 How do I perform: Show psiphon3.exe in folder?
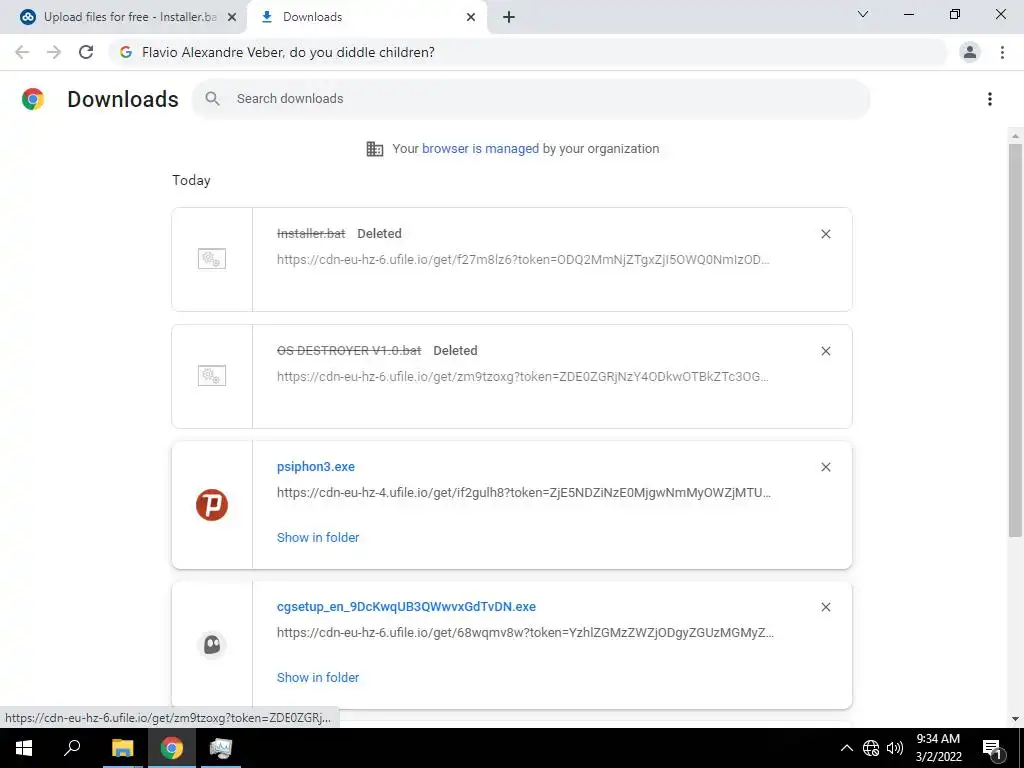tap(318, 537)
